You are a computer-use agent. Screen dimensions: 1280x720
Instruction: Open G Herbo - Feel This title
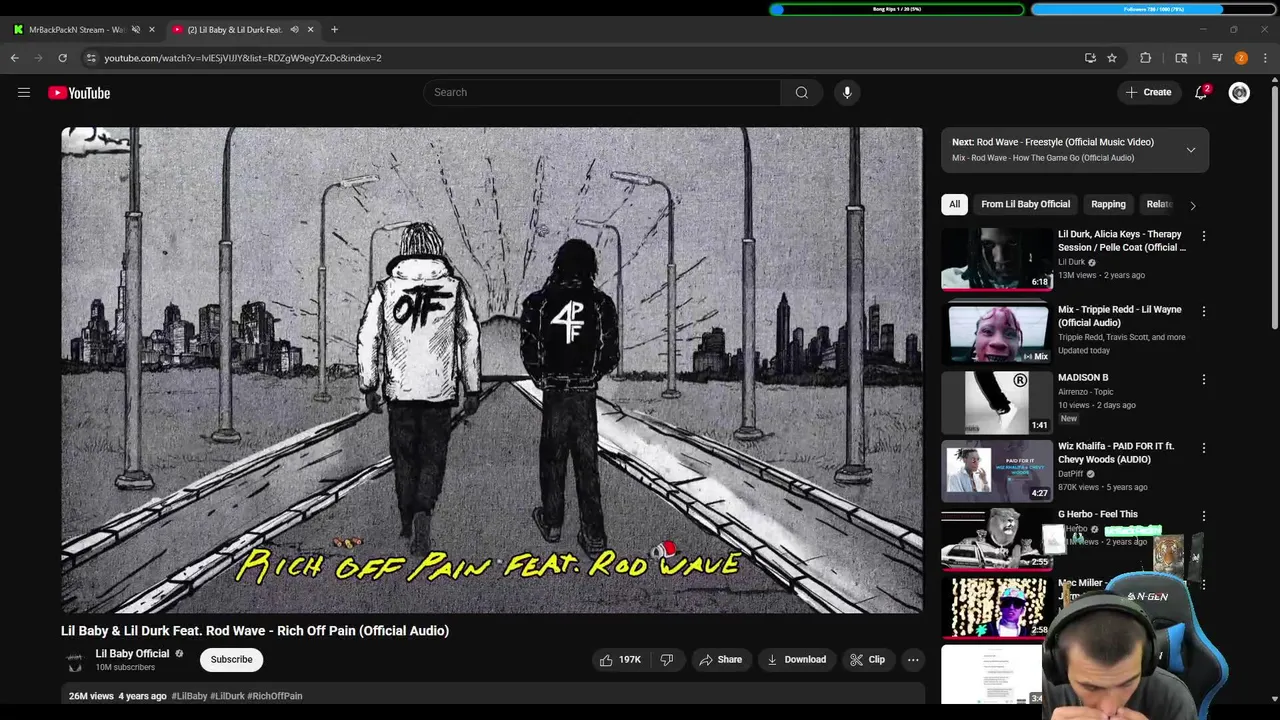(1098, 514)
